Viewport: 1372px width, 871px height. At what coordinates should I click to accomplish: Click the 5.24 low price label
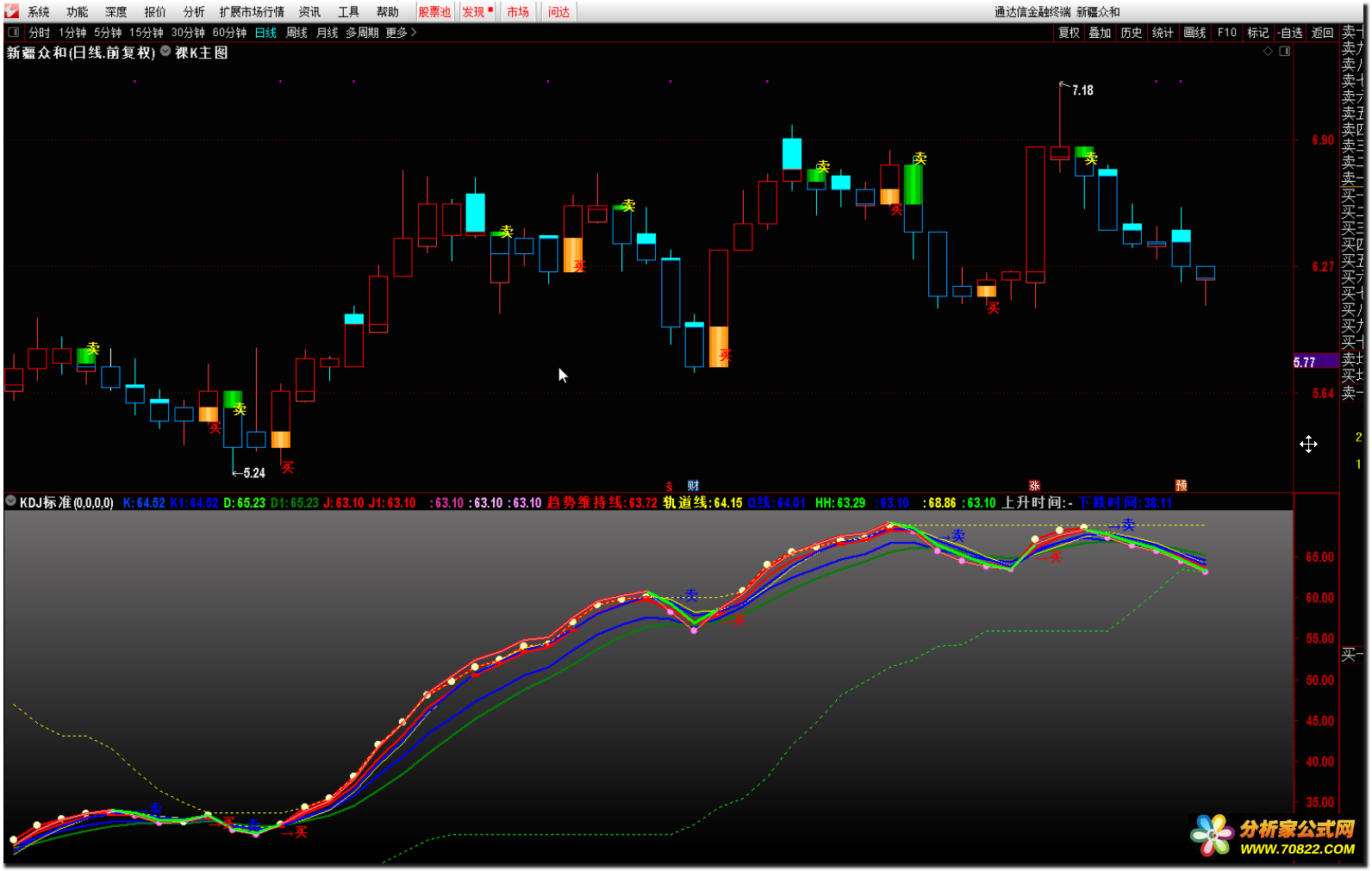coord(254,473)
